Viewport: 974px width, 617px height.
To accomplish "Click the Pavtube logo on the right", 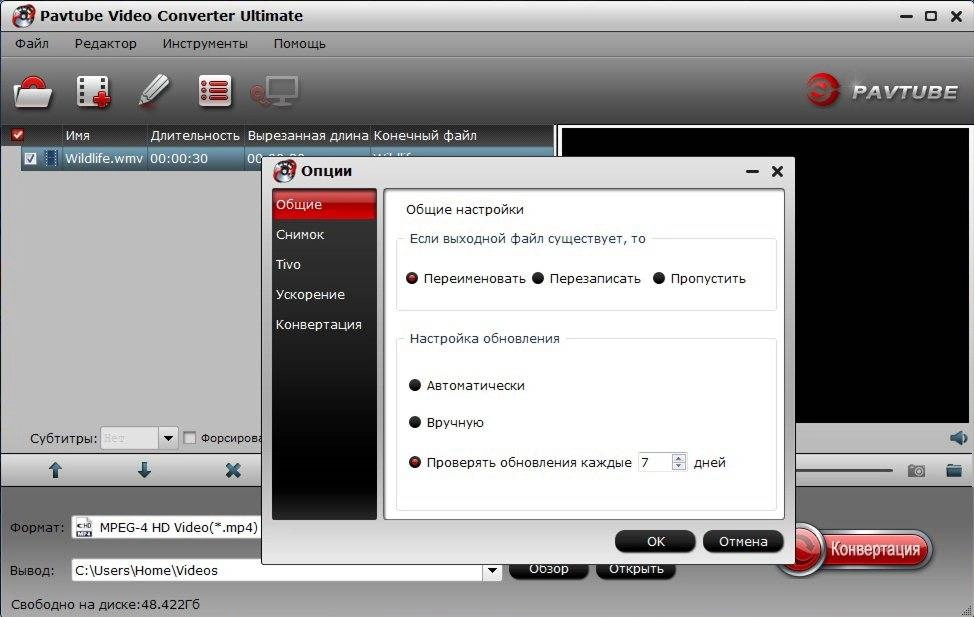I will click(x=881, y=91).
